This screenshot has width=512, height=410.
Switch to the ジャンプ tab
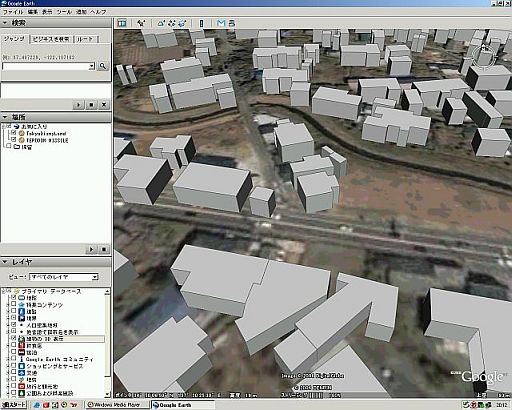point(14,39)
